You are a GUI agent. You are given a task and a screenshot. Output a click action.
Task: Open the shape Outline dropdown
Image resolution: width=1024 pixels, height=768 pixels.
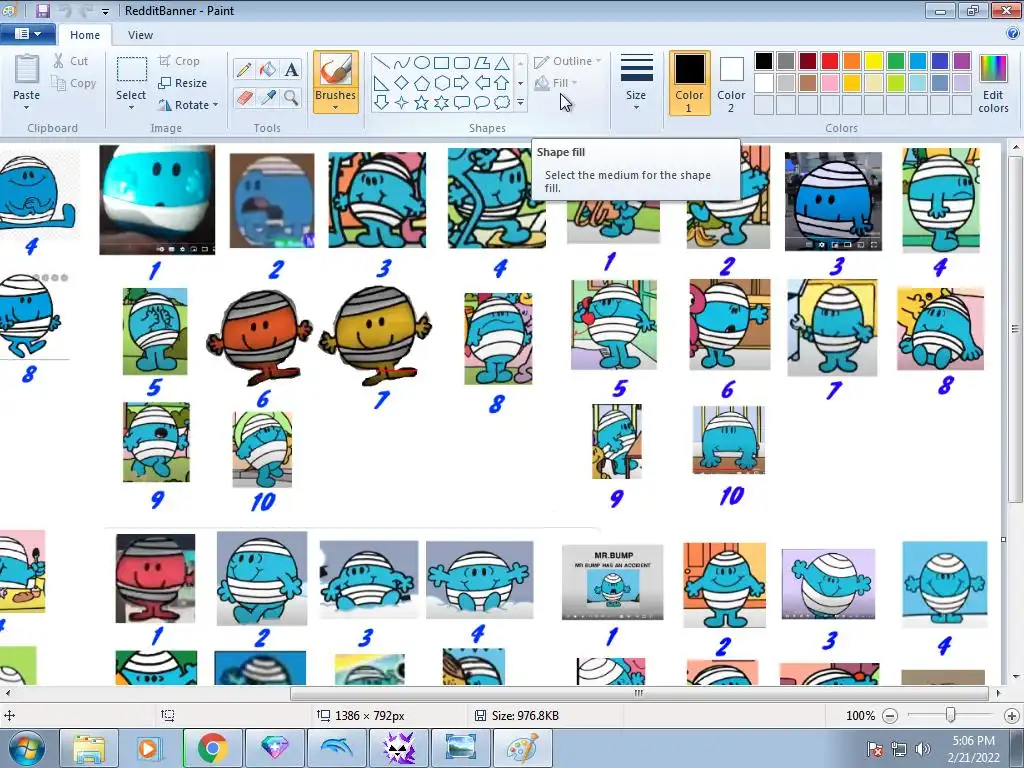pos(568,61)
